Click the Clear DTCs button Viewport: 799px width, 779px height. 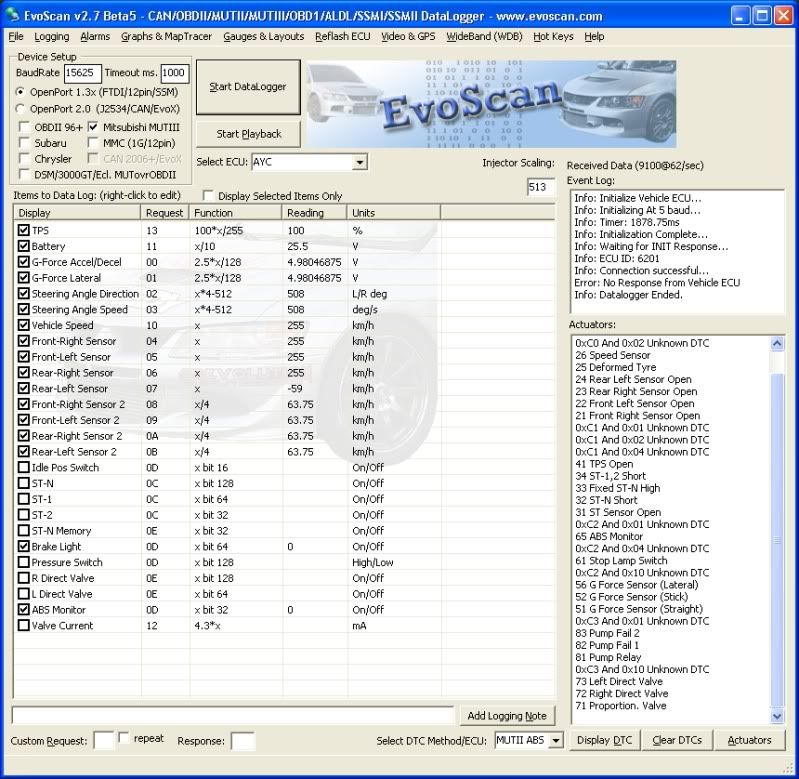(677, 740)
